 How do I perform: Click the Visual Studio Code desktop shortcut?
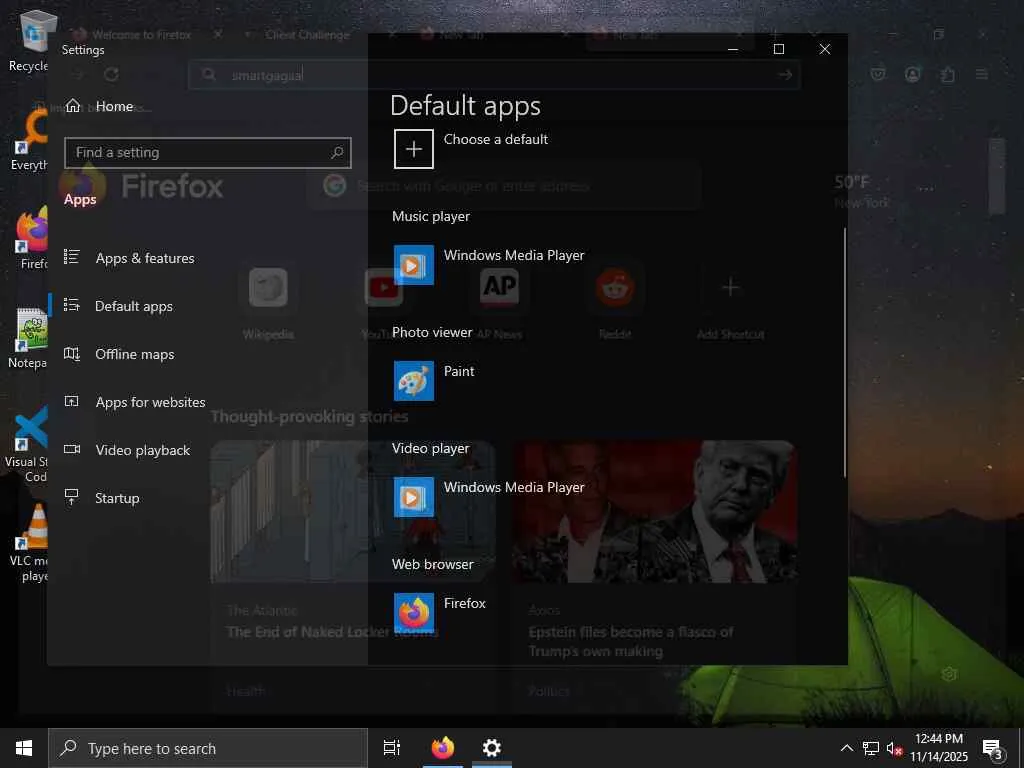click(27, 444)
